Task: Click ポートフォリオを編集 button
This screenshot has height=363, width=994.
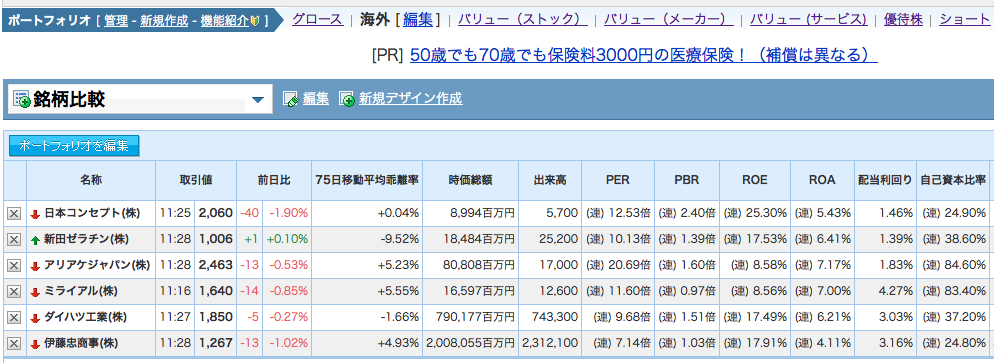Action: pyautogui.click(x=74, y=146)
